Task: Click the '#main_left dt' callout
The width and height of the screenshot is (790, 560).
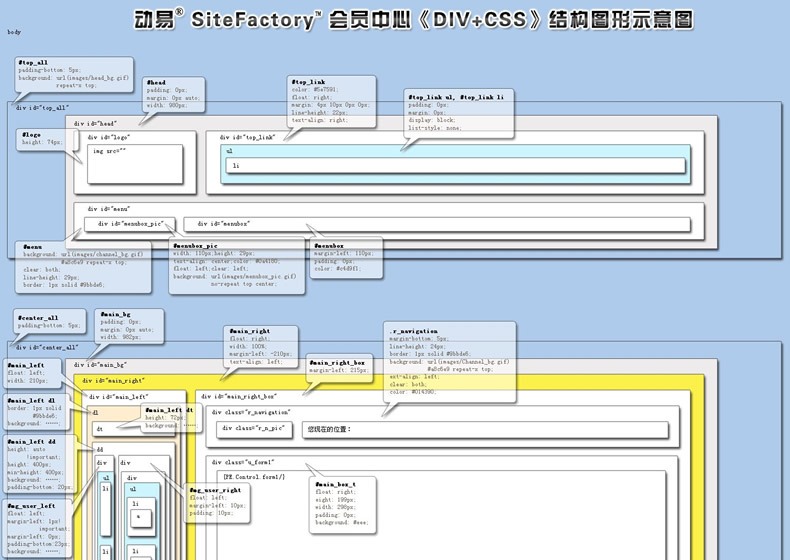Action: pos(170,418)
